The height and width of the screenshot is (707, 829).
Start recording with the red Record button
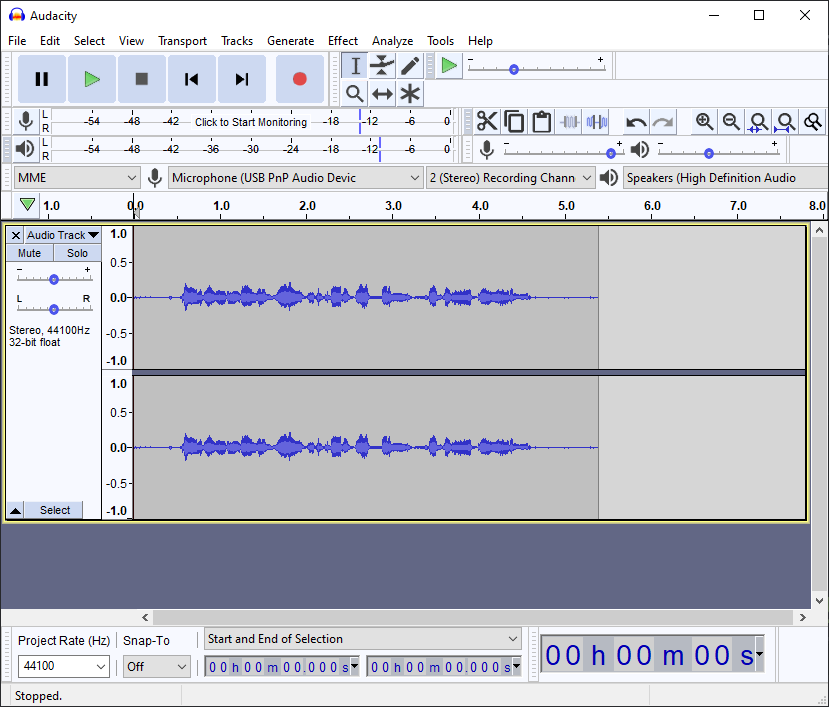(x=300, y=79)
